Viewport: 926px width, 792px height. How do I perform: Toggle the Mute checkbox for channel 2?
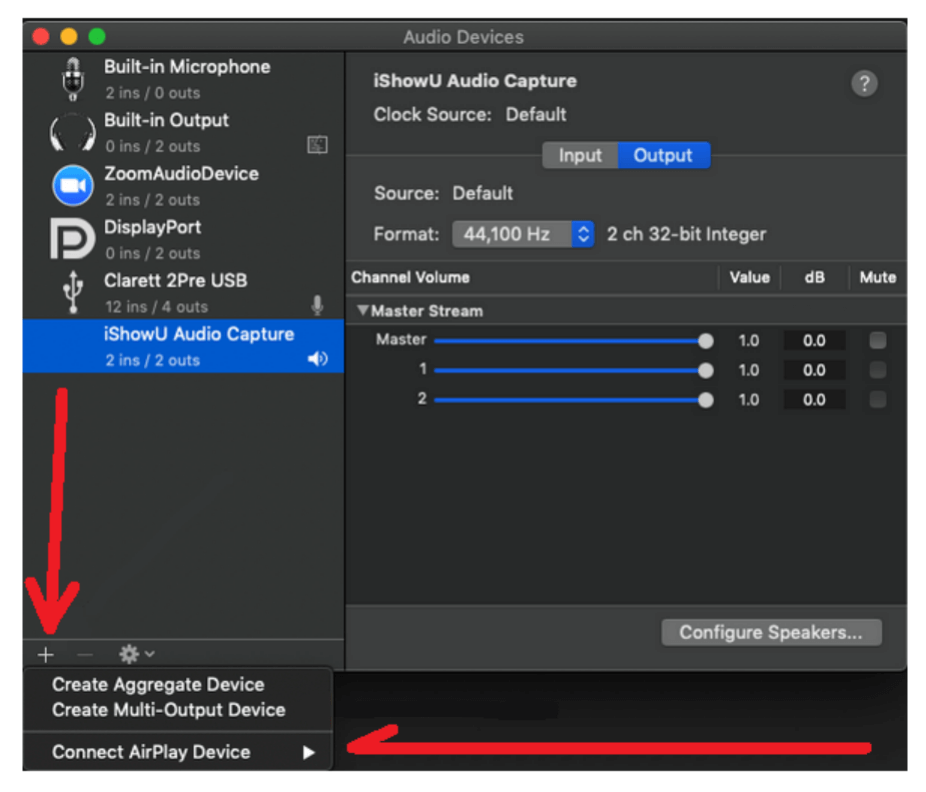(x=878, y=399)
